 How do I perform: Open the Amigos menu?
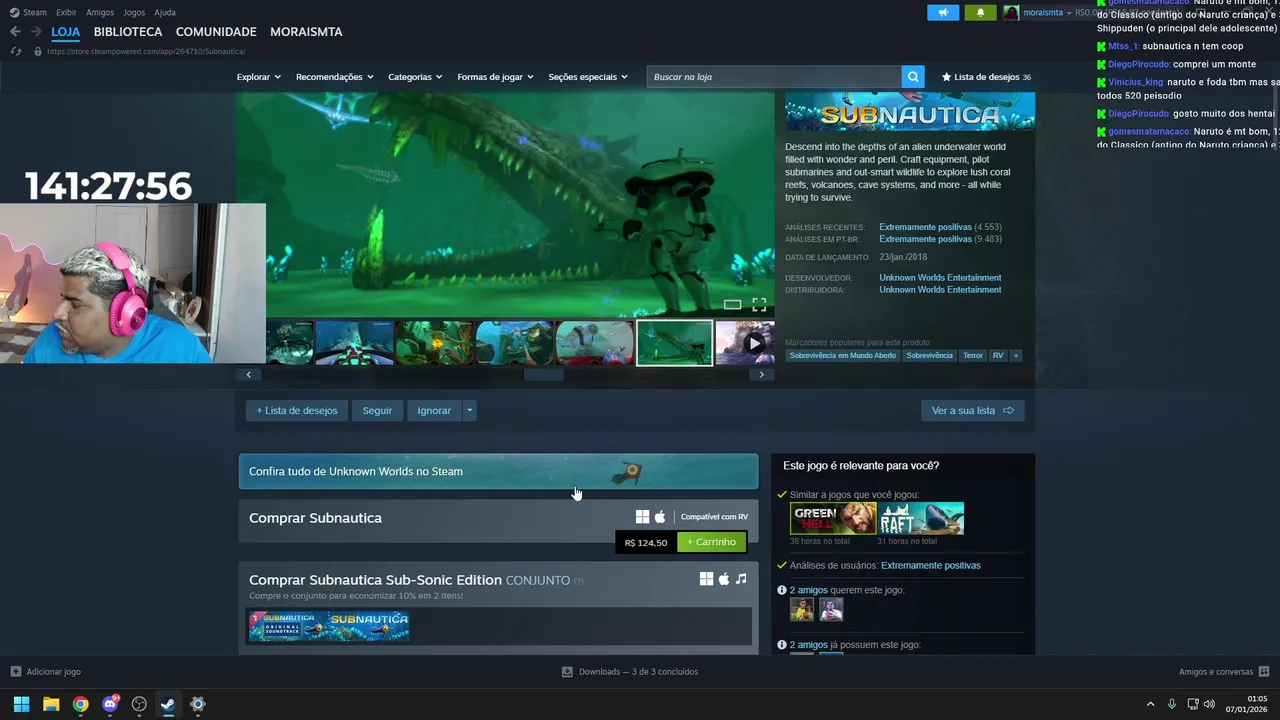(x=100, y=12)
